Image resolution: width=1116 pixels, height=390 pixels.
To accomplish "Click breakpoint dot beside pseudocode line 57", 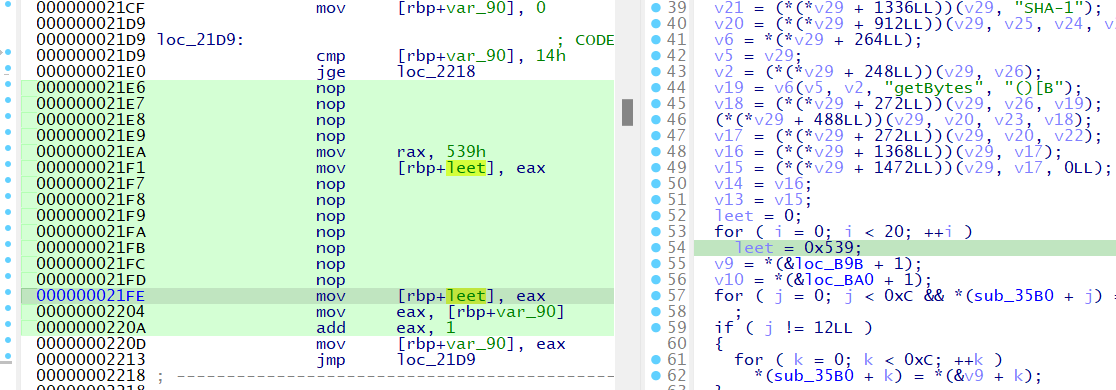I will [x=656, y=295].
